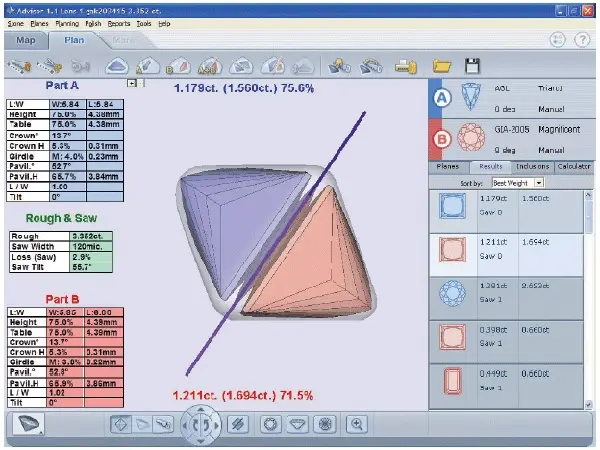
Task: Open the Planning menu
Action: (67, 24)
